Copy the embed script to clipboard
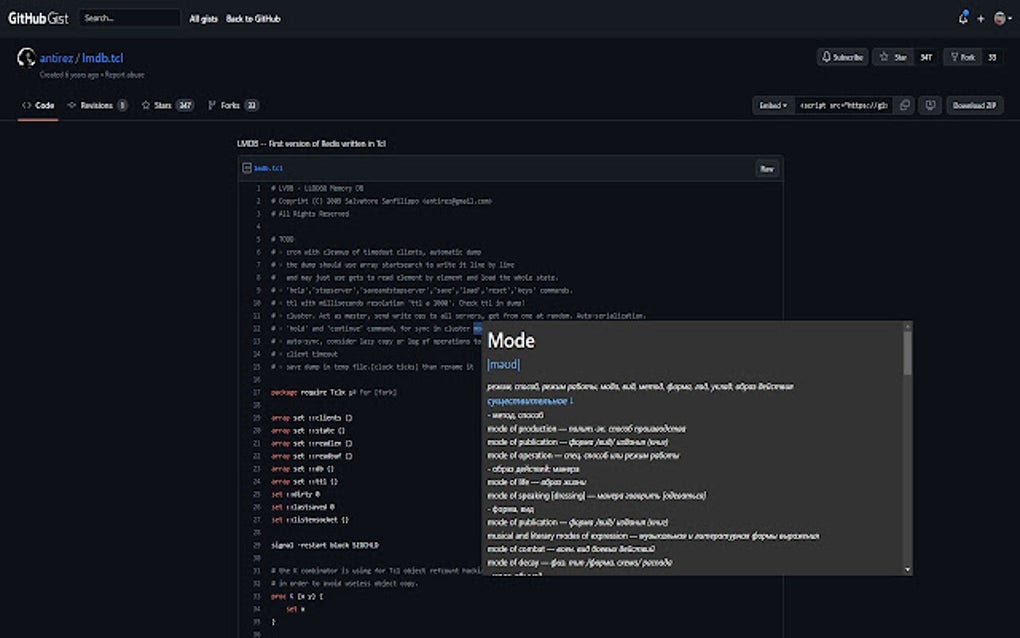The width and height of the screenshot is (1020, 638). (x=904, y=105)
